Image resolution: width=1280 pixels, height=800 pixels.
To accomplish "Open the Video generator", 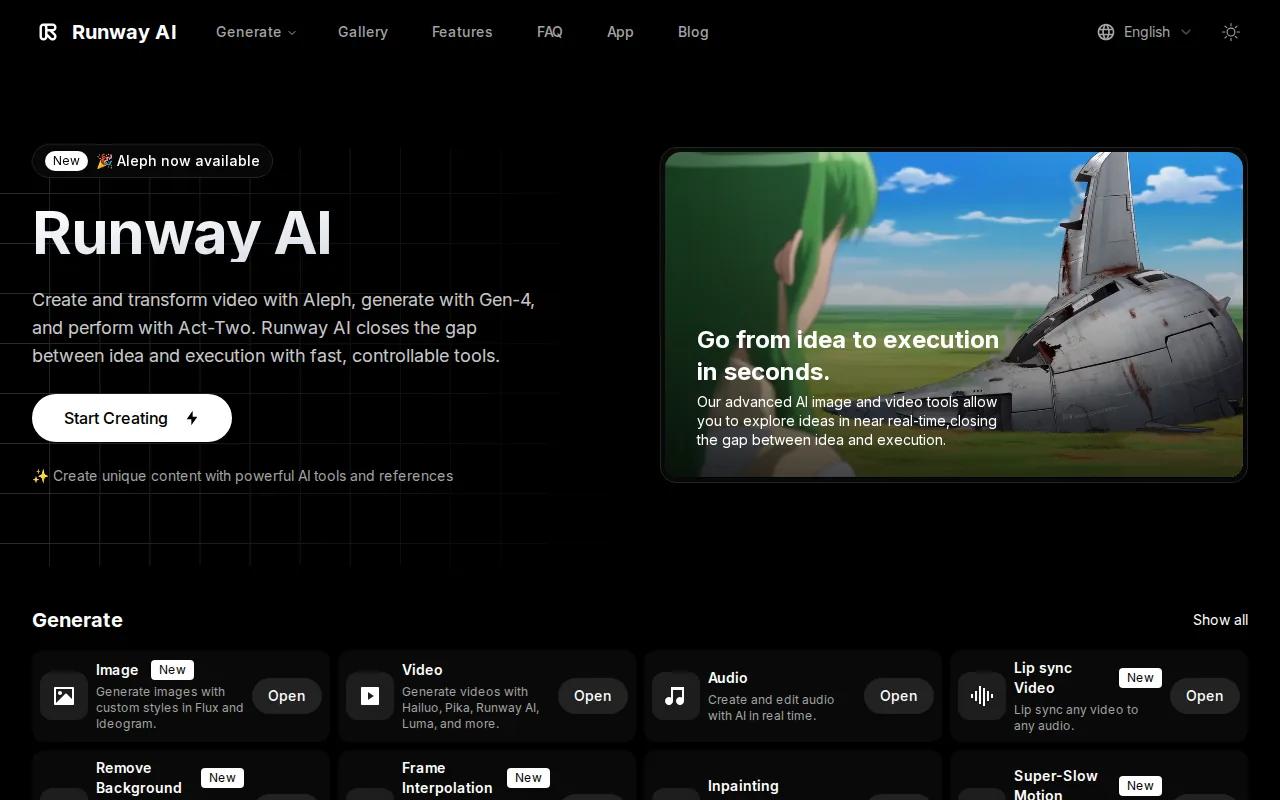I will [x=592, y=696].
